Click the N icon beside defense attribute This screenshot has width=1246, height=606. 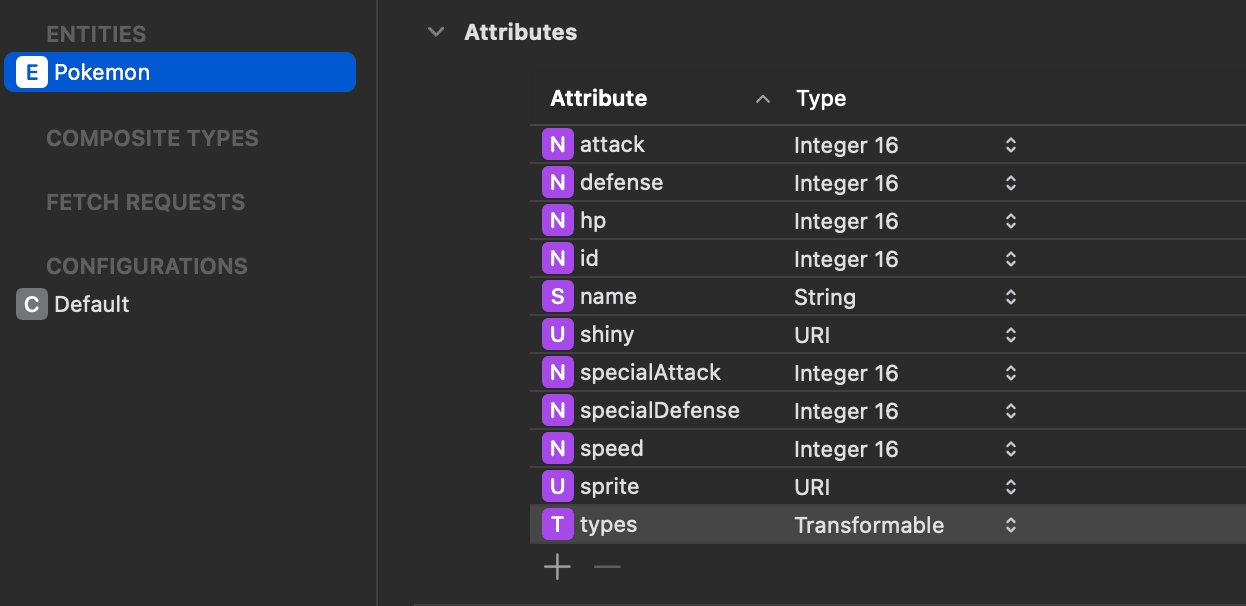click(x=557, y=183)
